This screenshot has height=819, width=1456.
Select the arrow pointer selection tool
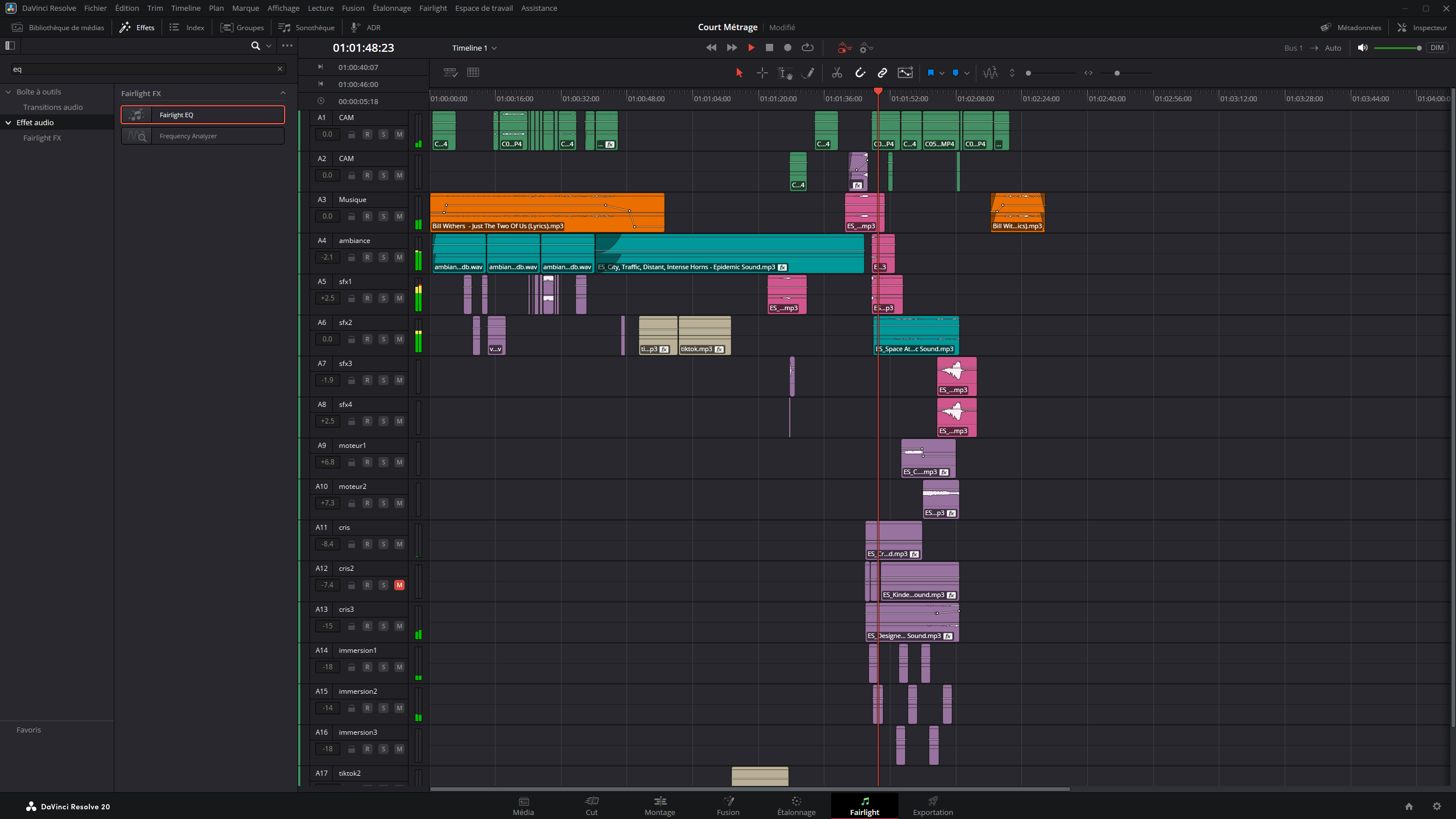coord(739,73)
